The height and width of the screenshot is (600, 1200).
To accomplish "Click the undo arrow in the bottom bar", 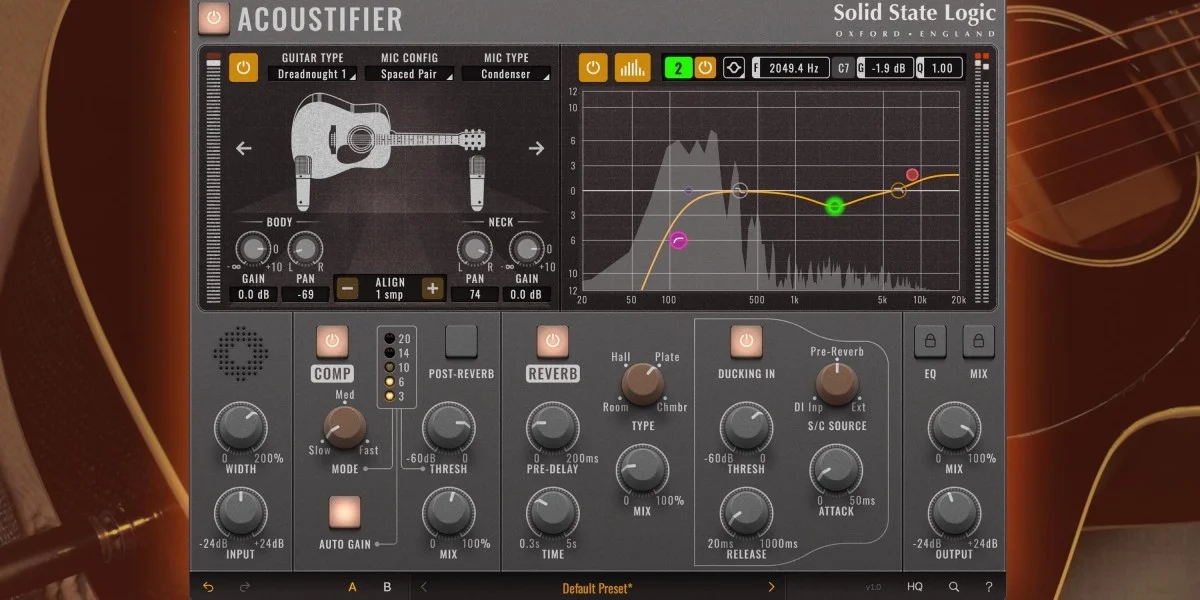I will pyautogui.click(x=209, y=588).
